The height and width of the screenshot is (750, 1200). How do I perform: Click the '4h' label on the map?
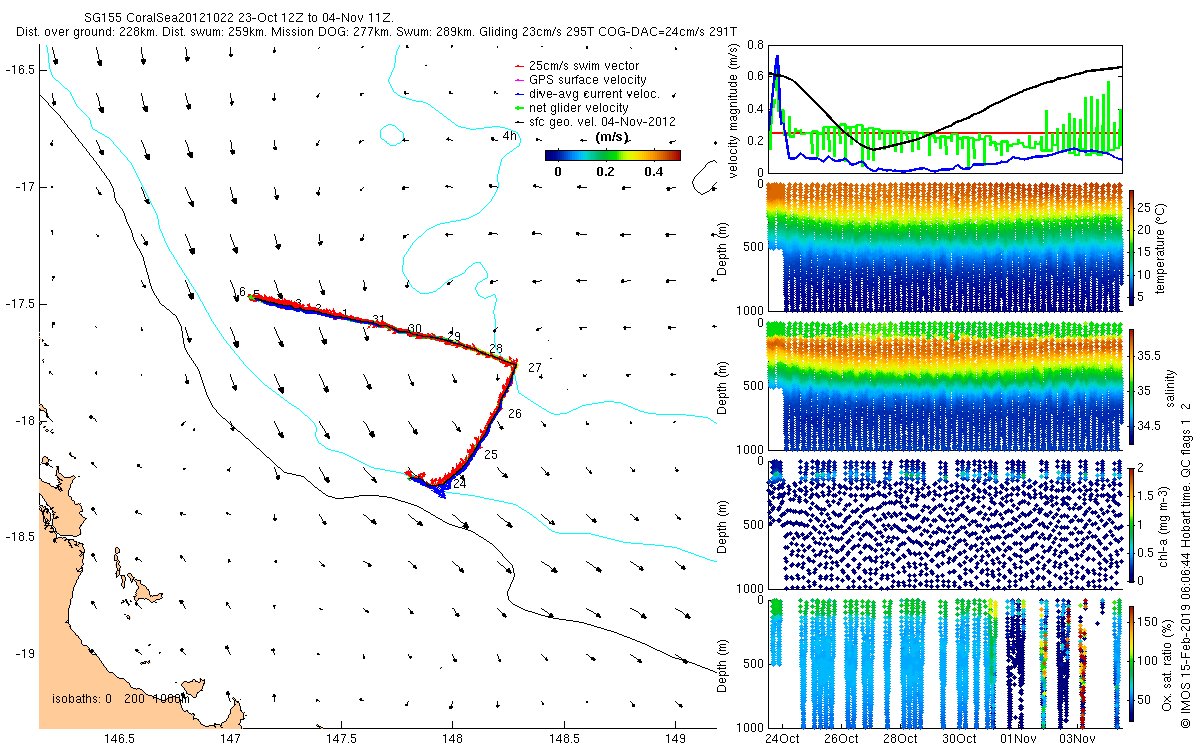click(510, 135)
